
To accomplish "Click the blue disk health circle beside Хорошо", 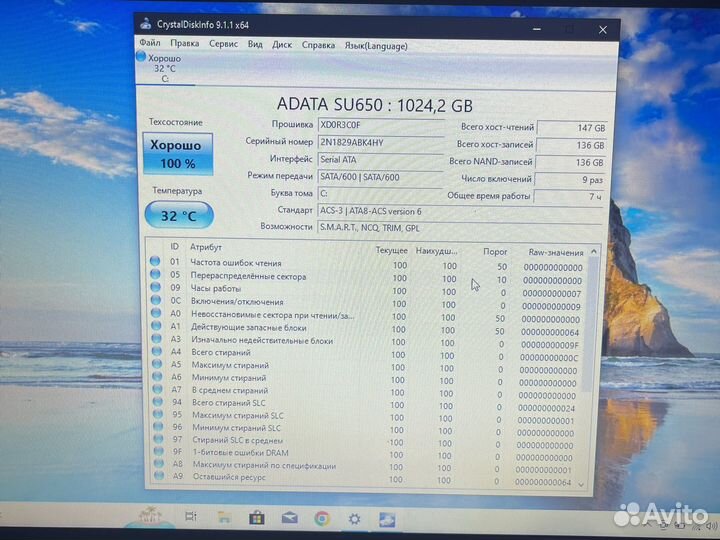I will [x=141, y=56].
